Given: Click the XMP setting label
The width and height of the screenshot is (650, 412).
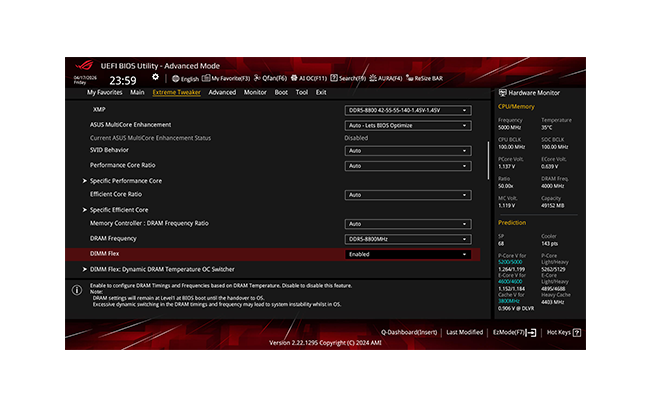Looking at the screenshot, I should [x=99, y=109].
